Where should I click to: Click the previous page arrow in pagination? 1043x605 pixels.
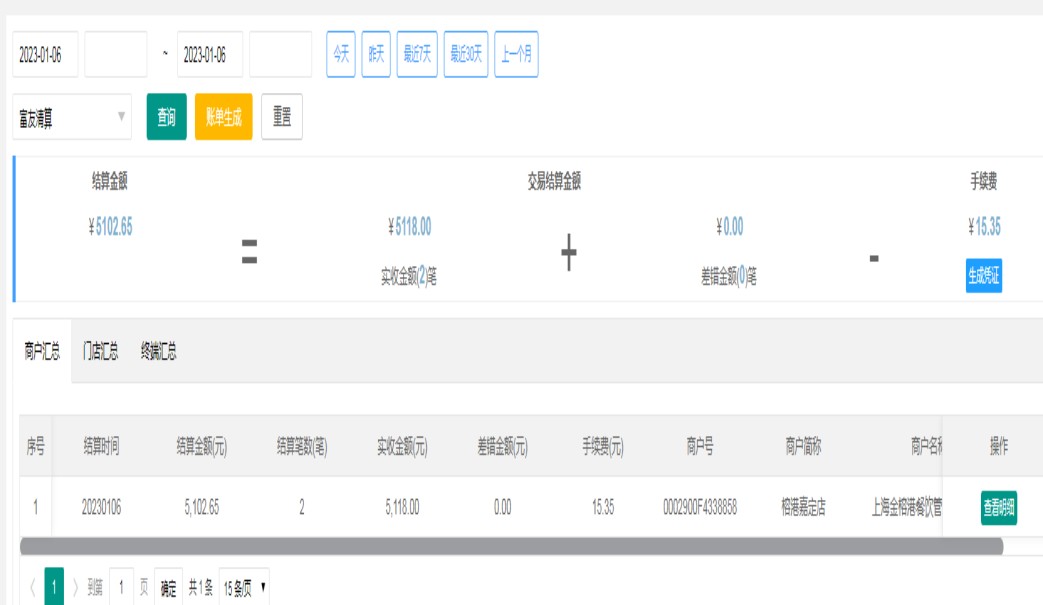[x=30, y=588]
